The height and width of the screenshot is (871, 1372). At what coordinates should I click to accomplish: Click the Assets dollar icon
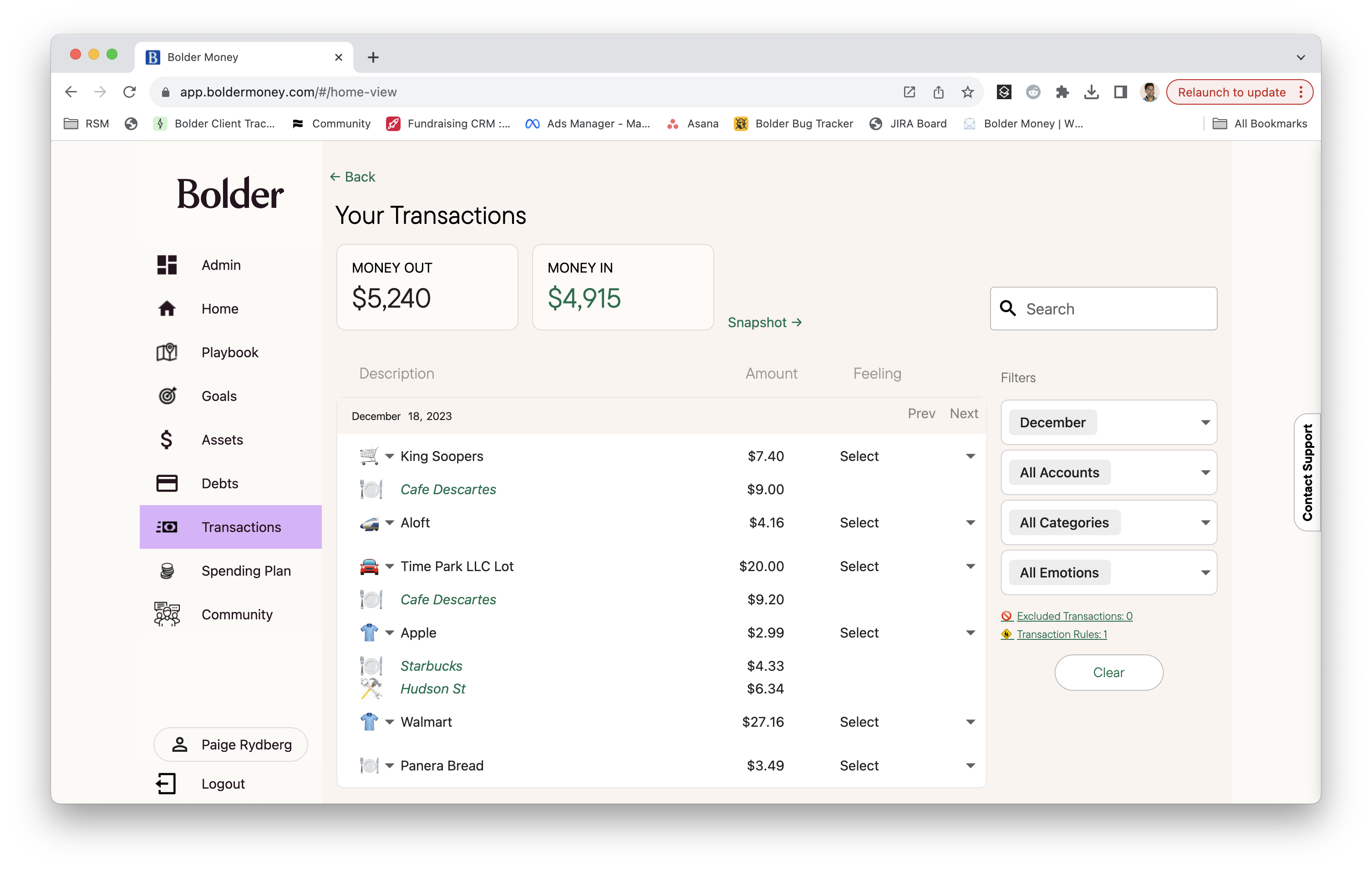click(166, 440)
